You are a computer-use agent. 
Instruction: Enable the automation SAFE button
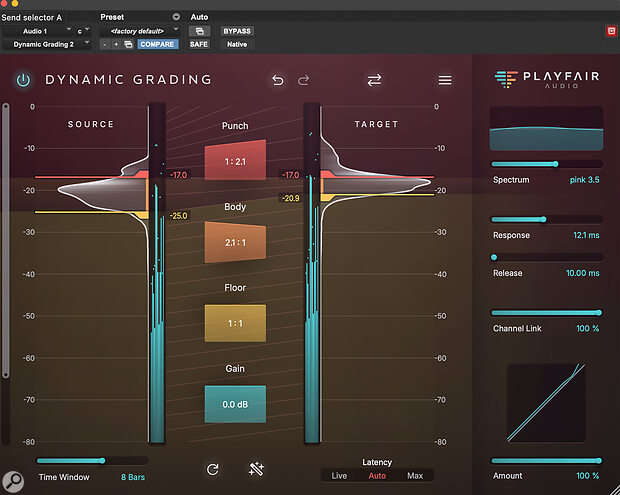click(x=199, y=44)
